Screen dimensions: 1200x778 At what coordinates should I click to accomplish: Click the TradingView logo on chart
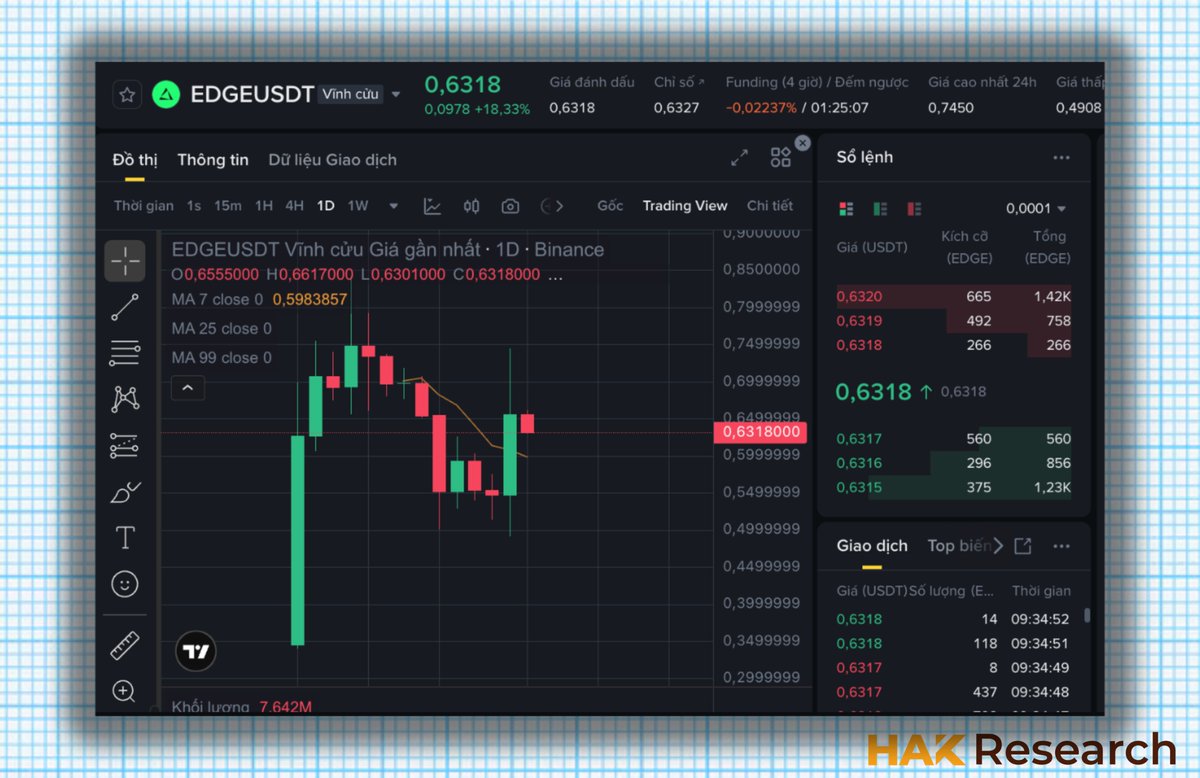tap(196, 652)
